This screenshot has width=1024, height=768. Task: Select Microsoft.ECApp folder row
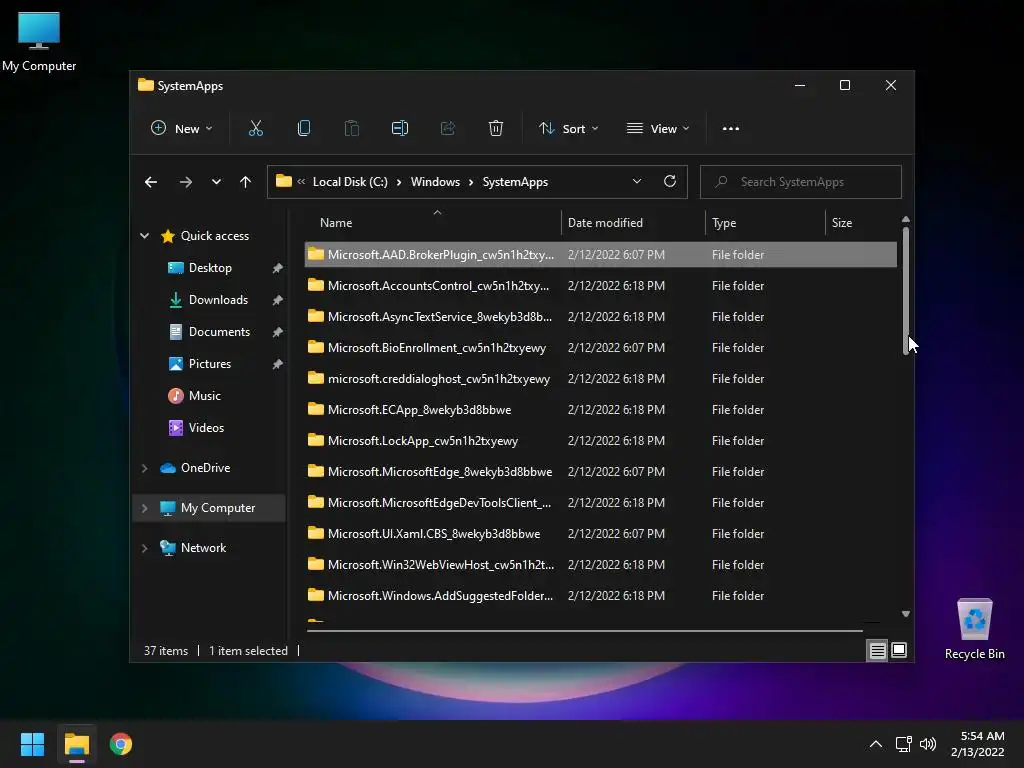[600, 409]
